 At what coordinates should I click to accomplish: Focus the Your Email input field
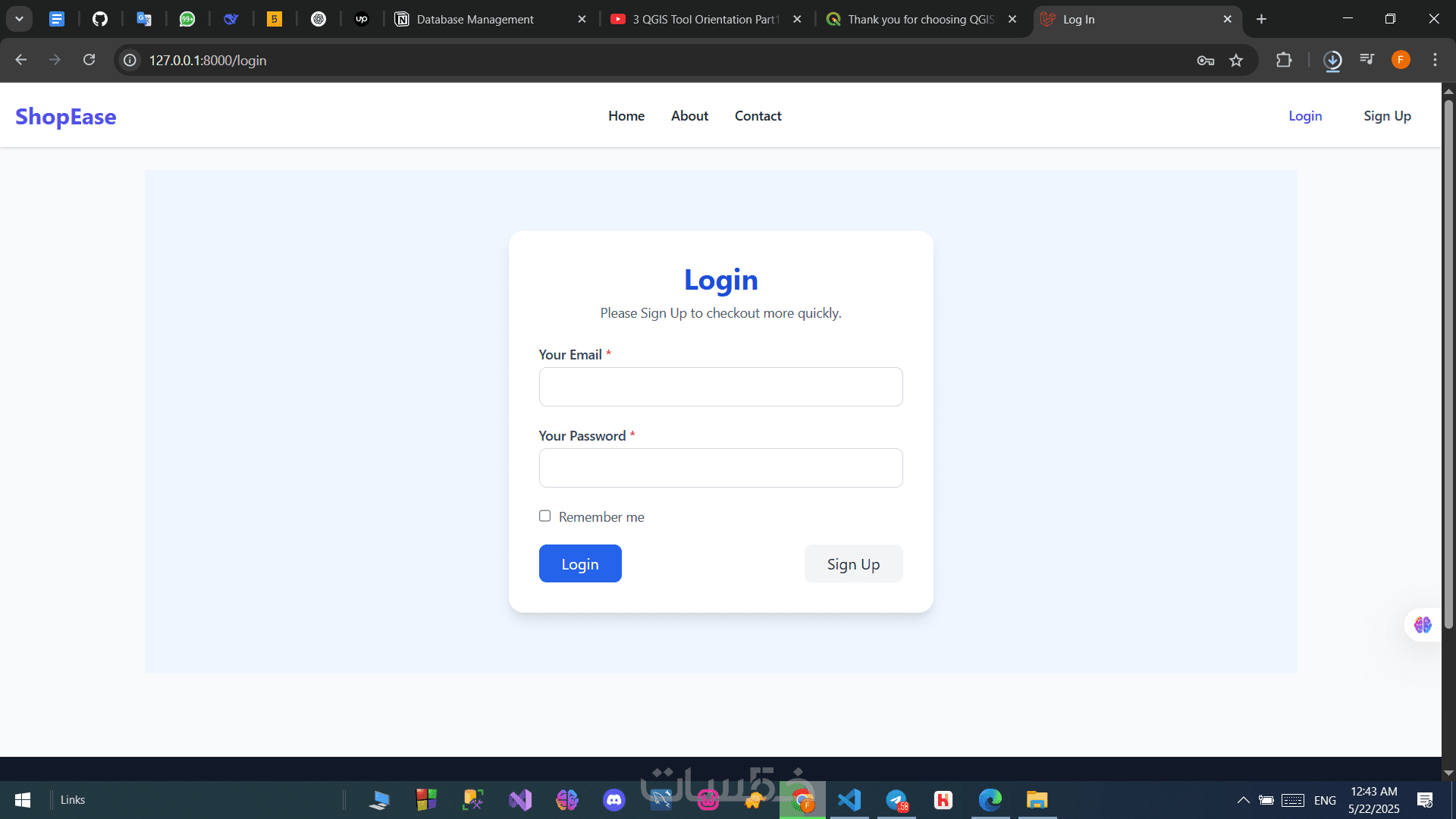point(720,387)
